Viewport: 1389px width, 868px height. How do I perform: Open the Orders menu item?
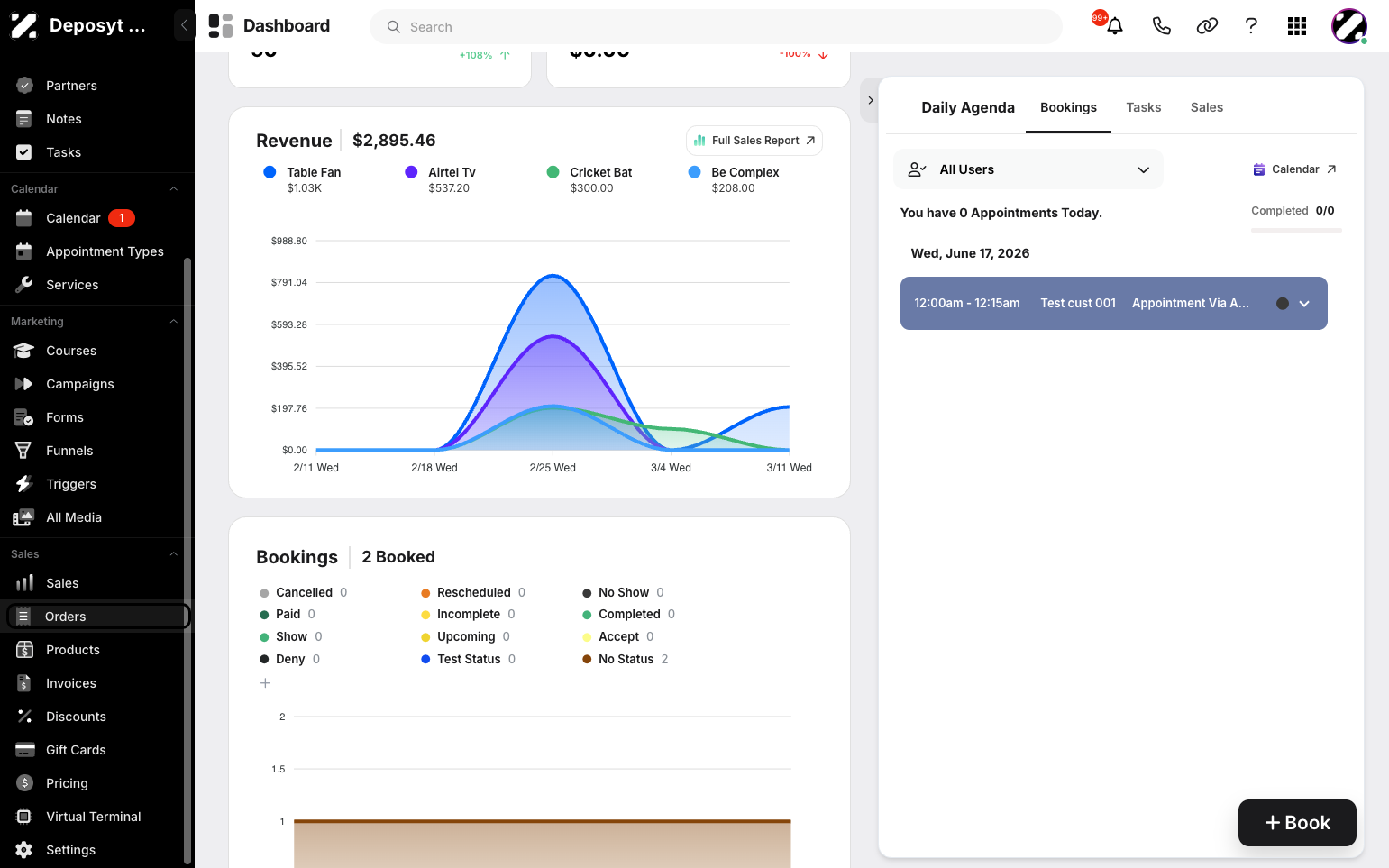[x=98, y=617]
